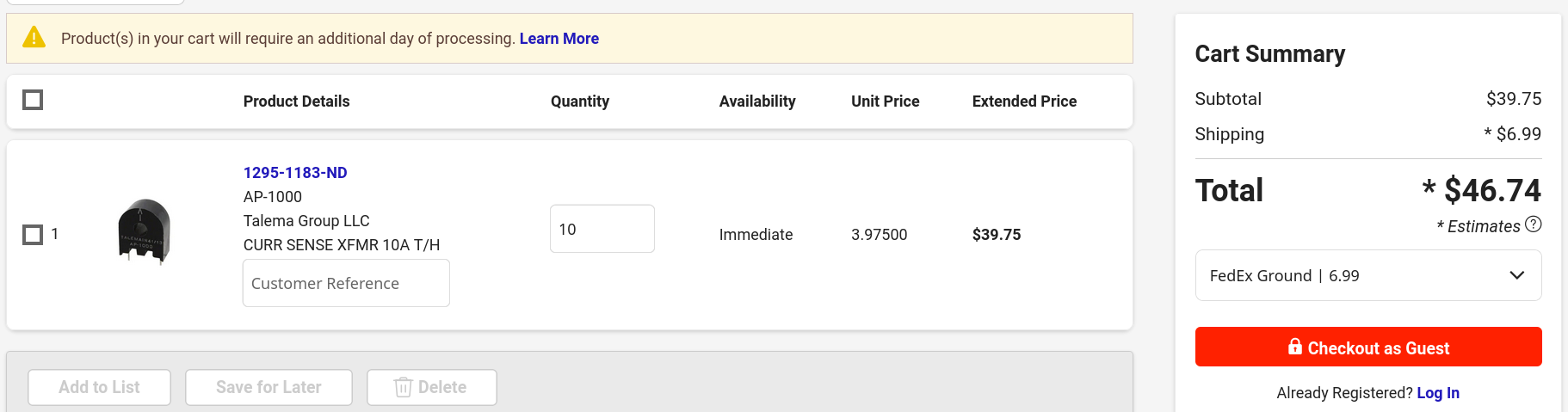Open the AP-1000 product thumbnail image

[145, 232]
